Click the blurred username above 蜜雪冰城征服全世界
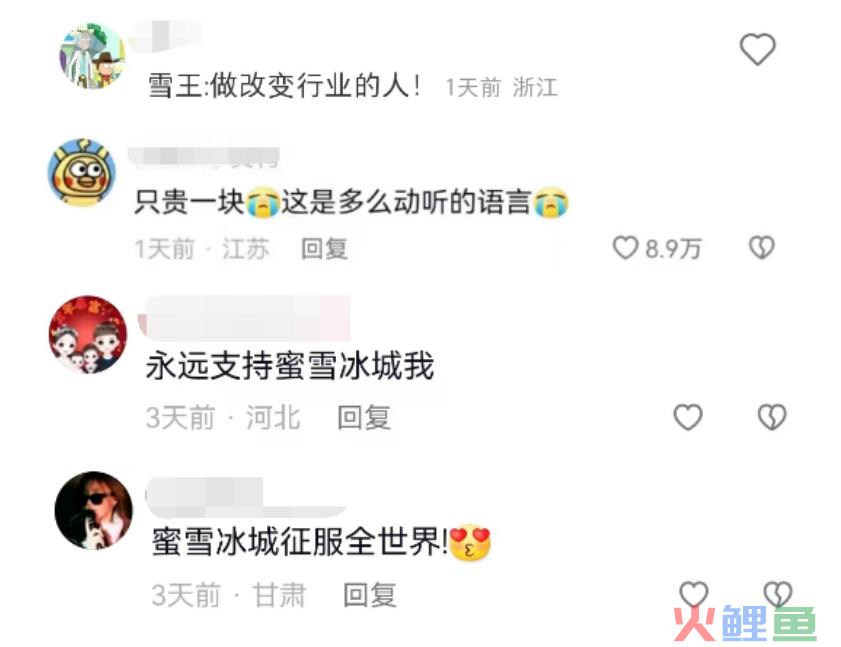Screen dimensions: 841x647 (x=246, y=498)
